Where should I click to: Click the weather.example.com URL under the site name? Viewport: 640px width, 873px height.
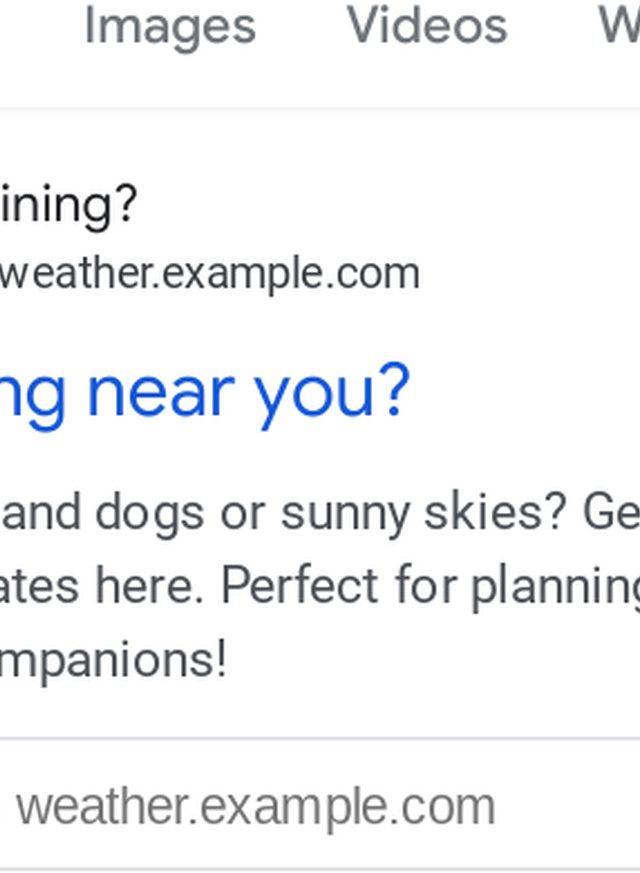pos(208,273)
